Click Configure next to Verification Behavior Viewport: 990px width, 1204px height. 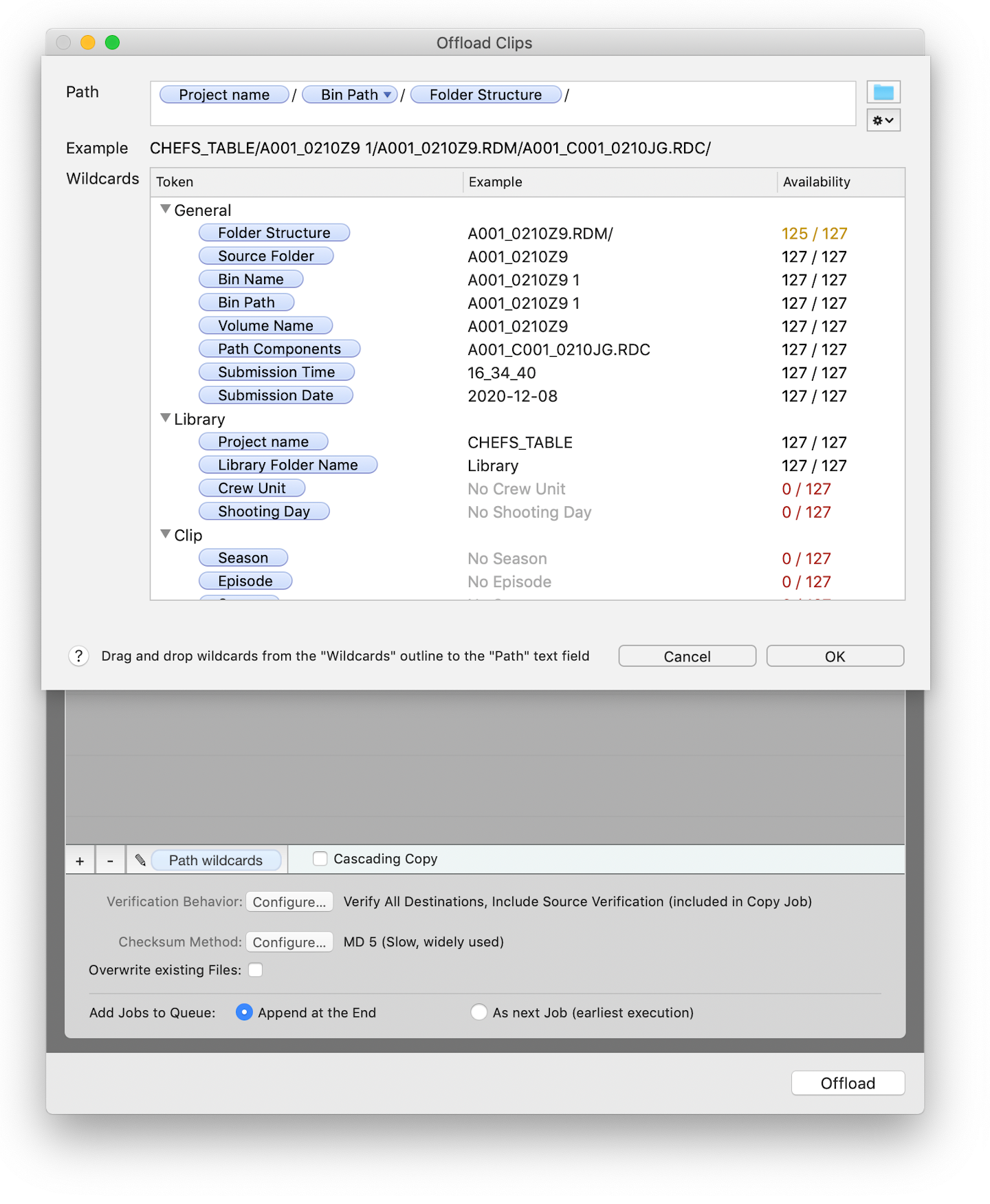coord(289,902)
